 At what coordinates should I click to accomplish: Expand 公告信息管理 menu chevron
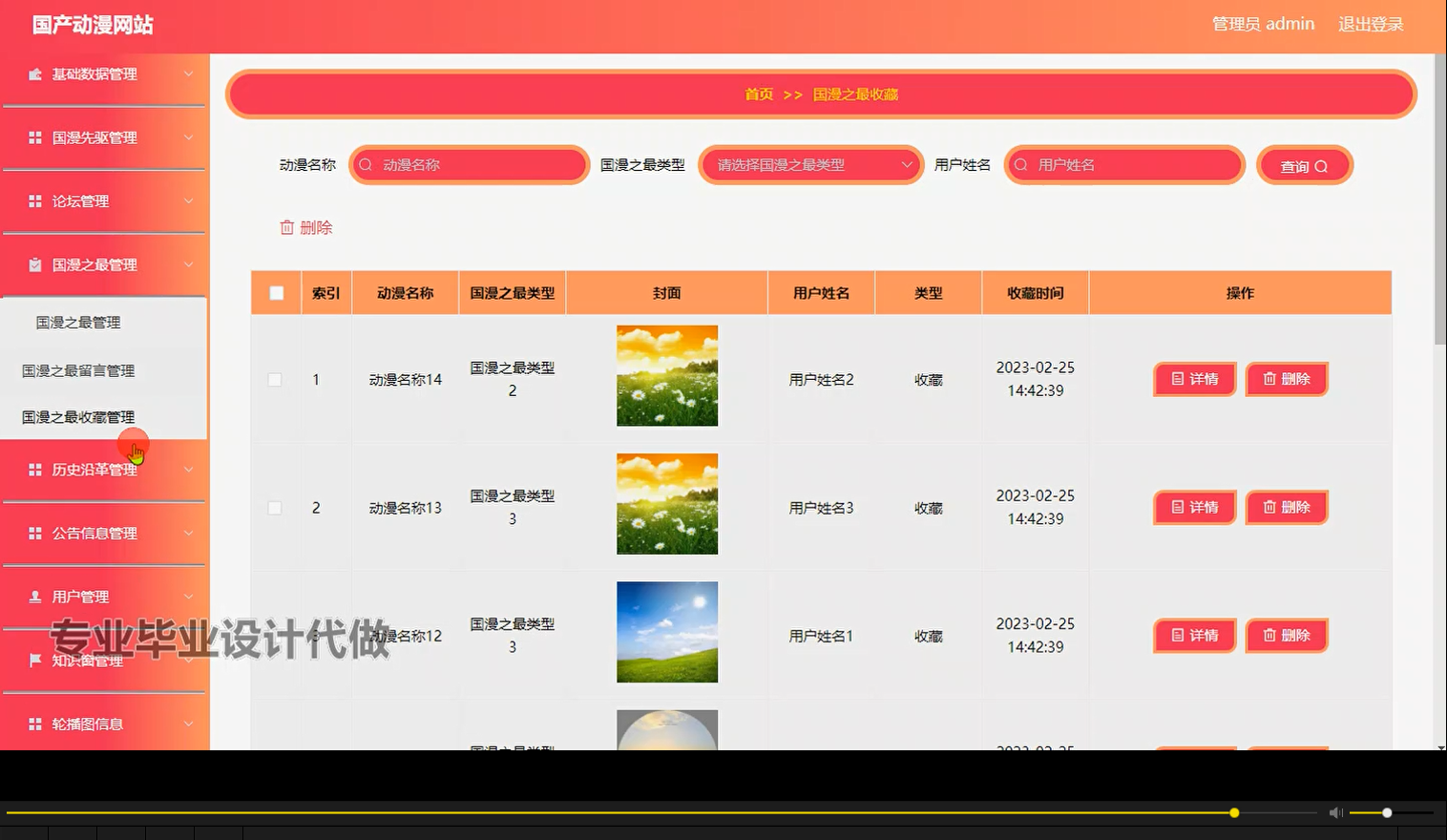188,534
